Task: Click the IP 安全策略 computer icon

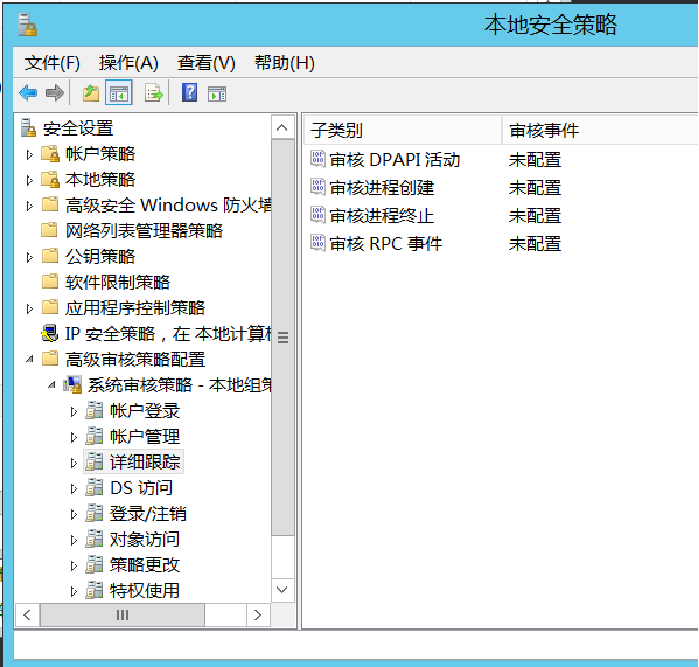Action: 50,334
